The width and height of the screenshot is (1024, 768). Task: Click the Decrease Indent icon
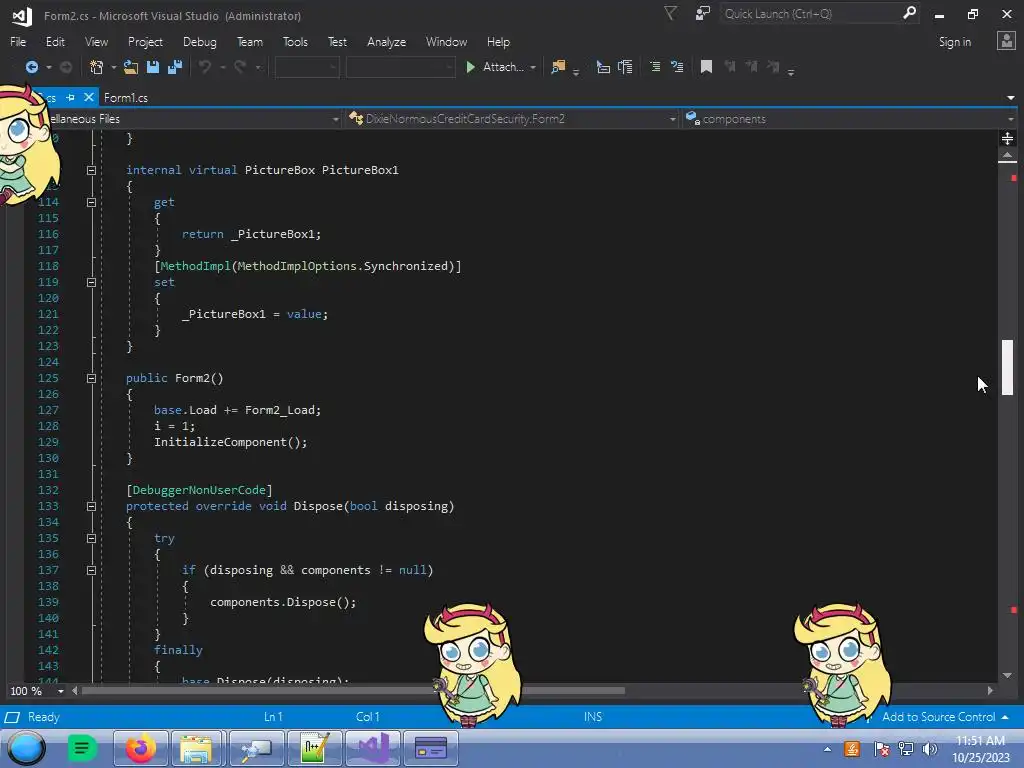pos(603,67)
